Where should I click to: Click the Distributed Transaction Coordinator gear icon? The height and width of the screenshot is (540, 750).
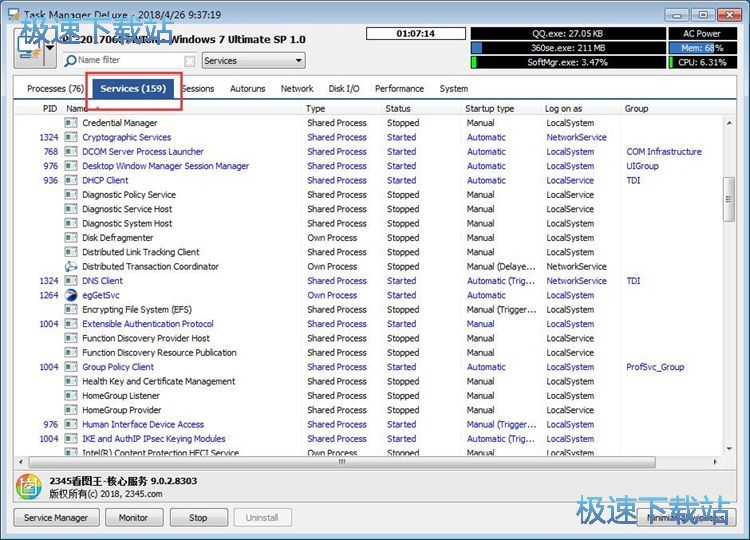coord(71,267)
